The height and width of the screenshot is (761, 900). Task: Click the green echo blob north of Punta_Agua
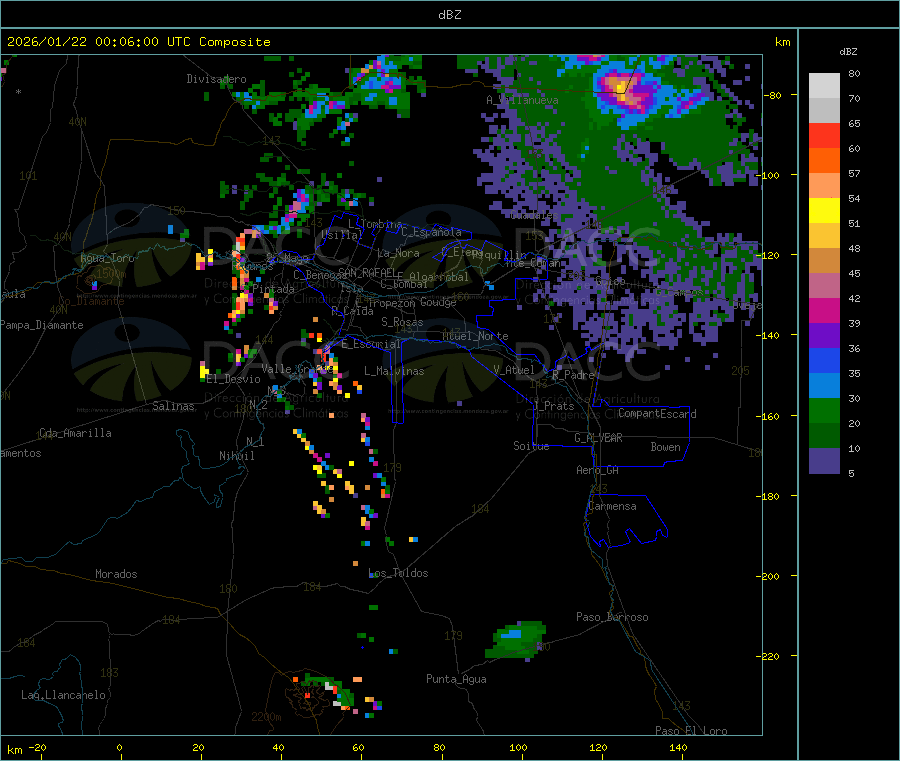pyautogui.click(x=515, y=640)
